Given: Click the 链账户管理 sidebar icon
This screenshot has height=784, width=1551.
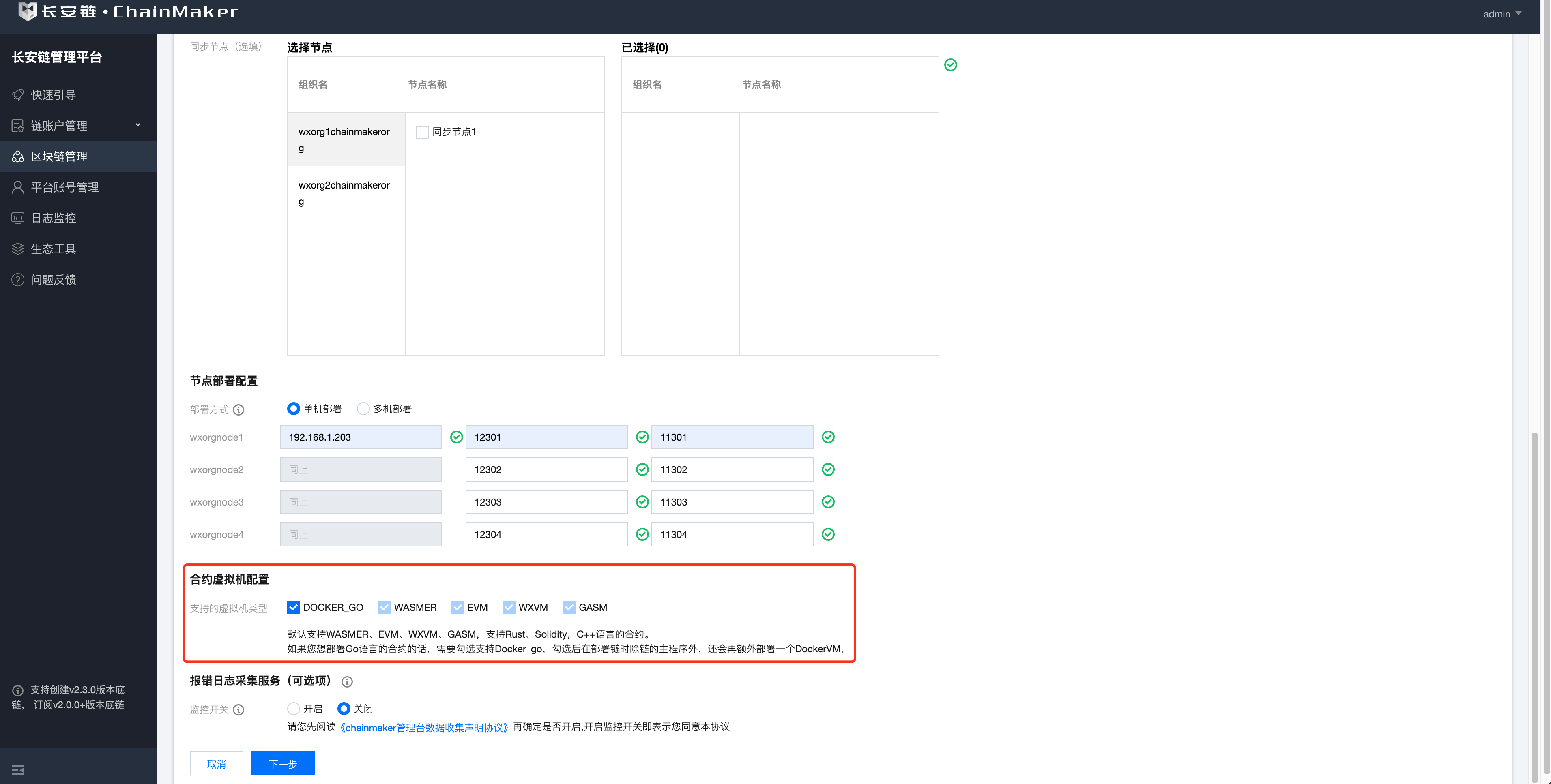Looking at the screenshot, I should point(18,126).
